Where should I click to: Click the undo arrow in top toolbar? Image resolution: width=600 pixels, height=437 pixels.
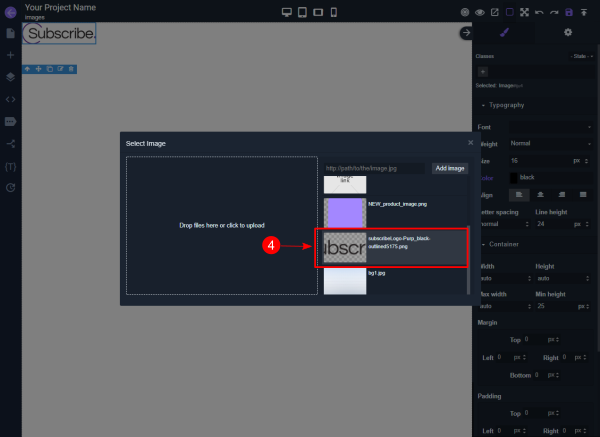[539, 12]
